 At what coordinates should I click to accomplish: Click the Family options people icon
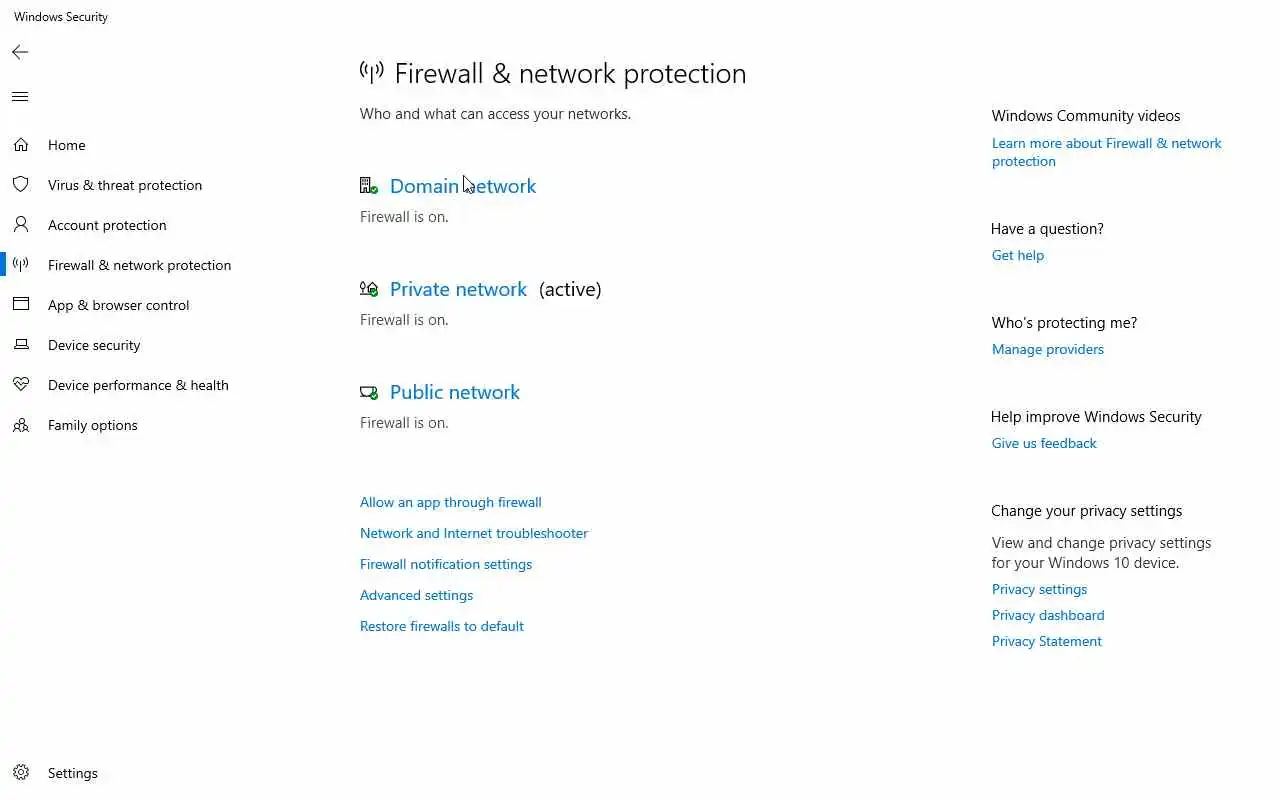21,425
